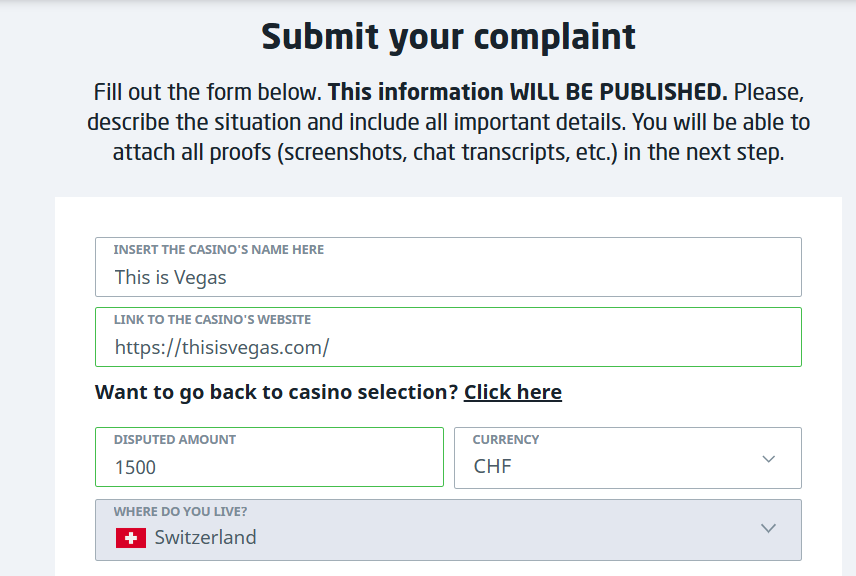Click the 1500 amount value
Image resolution: width=856 pixels, height=576 pixels.
(x=136, y=467)
